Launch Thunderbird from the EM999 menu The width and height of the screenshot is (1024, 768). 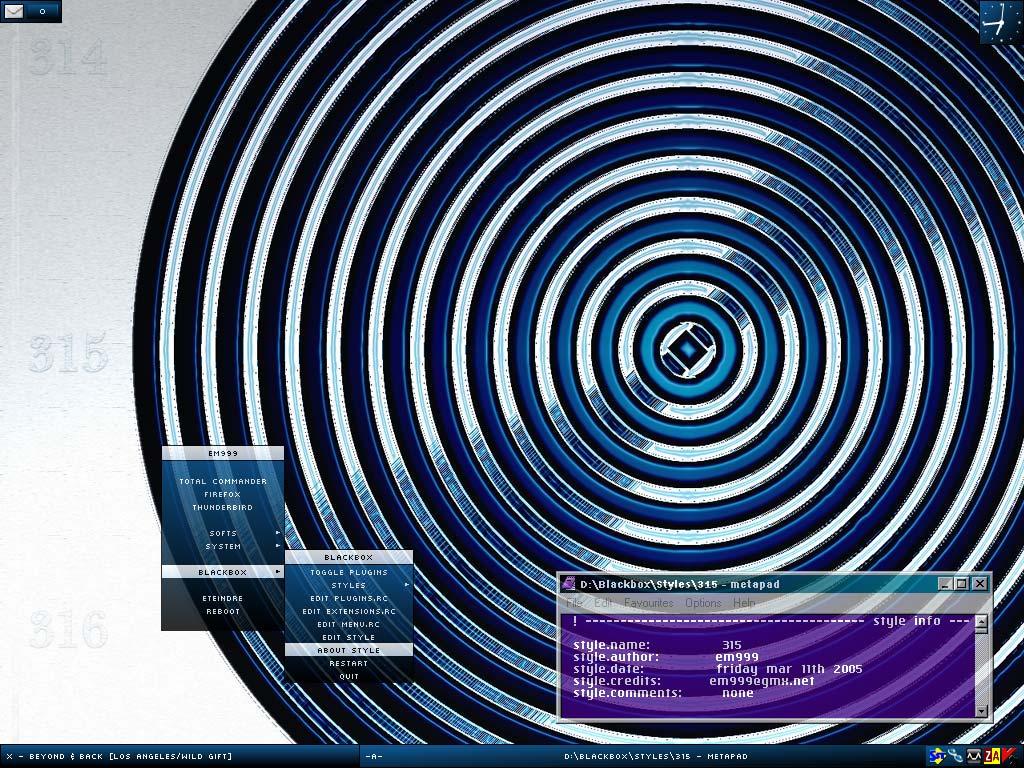[x=223, y=507]
